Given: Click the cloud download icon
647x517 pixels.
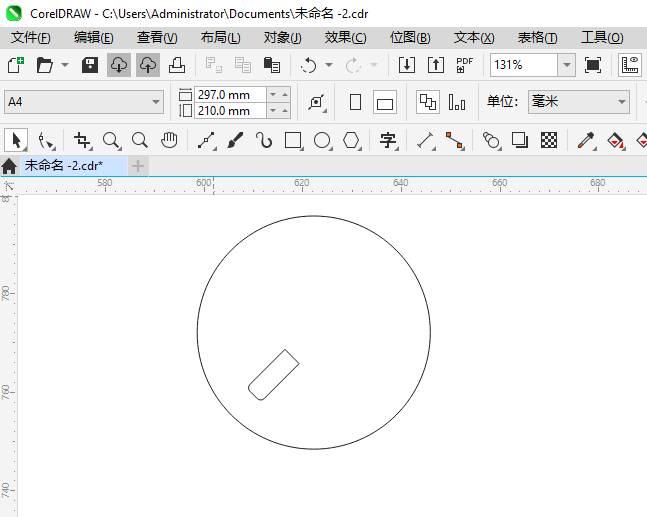Looking at the screenshot, I should click(x=119, y=65).
